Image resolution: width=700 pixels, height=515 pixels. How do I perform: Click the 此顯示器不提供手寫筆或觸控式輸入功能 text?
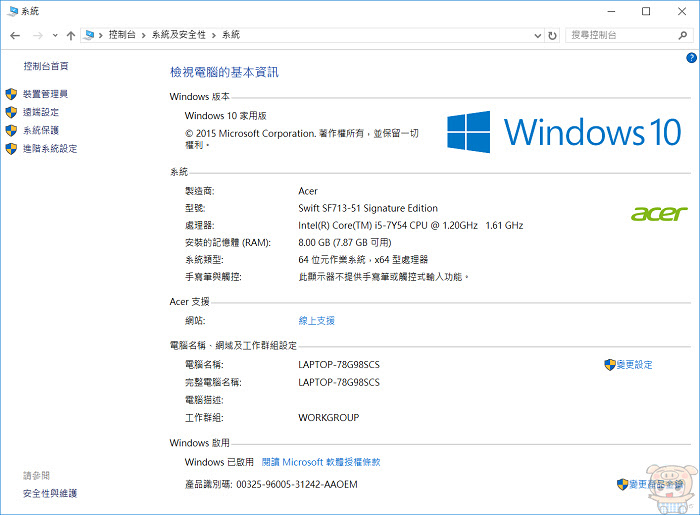pos(383,277)
